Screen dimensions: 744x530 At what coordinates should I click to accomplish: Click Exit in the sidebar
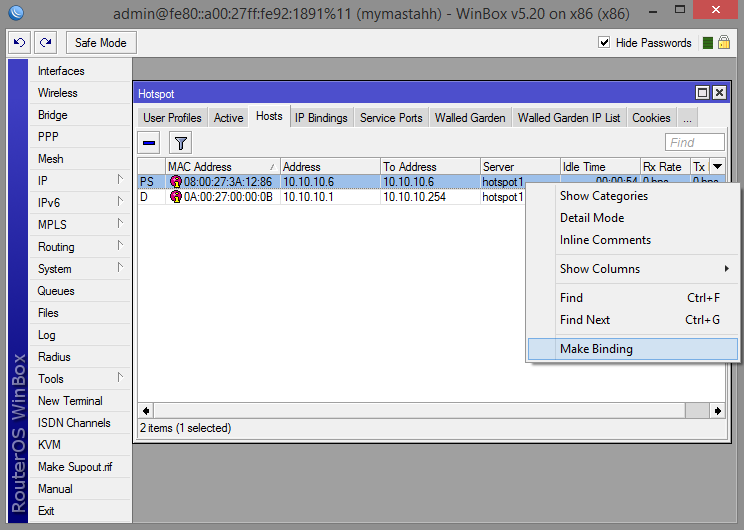click(80, 511)
